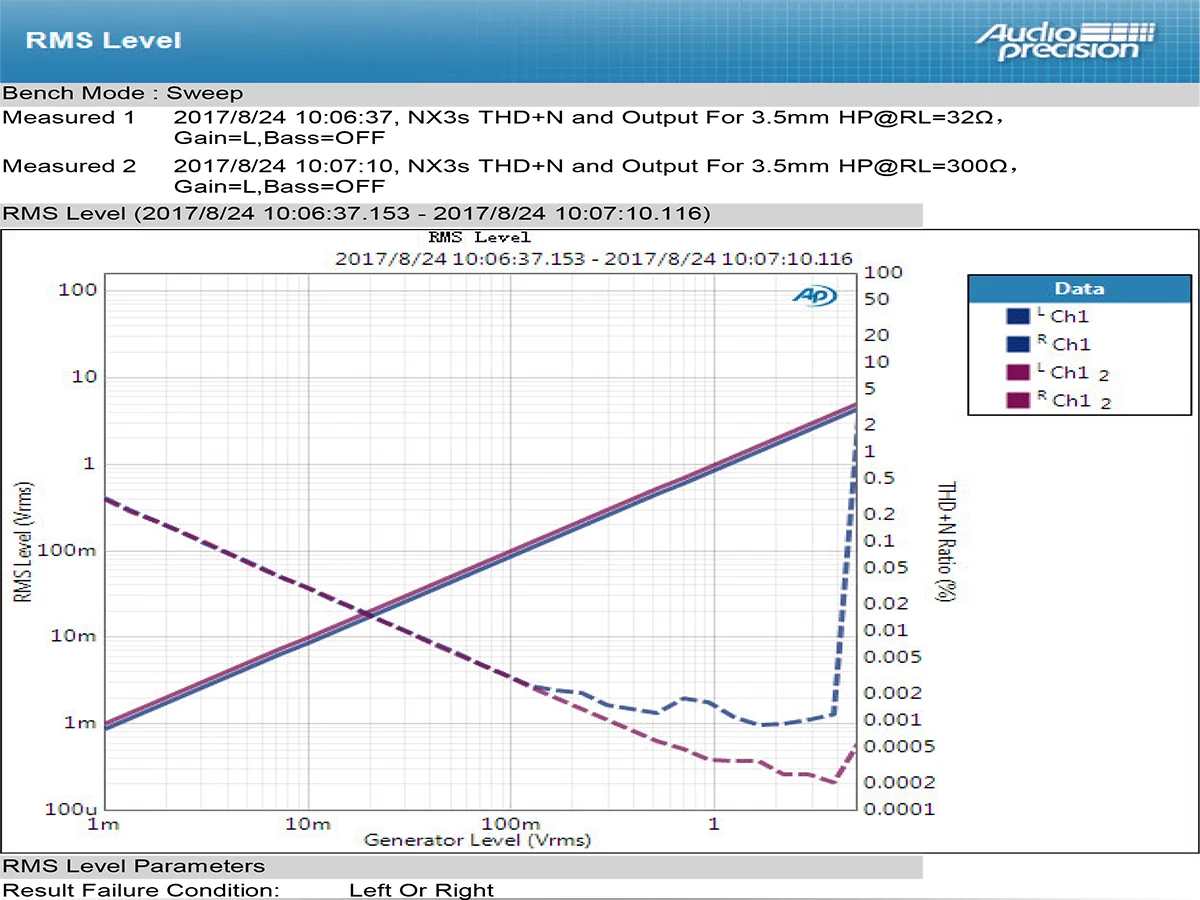Select the Measured 1 entry label
This screenshot has width=1200, height=900.
pos(68,118)
